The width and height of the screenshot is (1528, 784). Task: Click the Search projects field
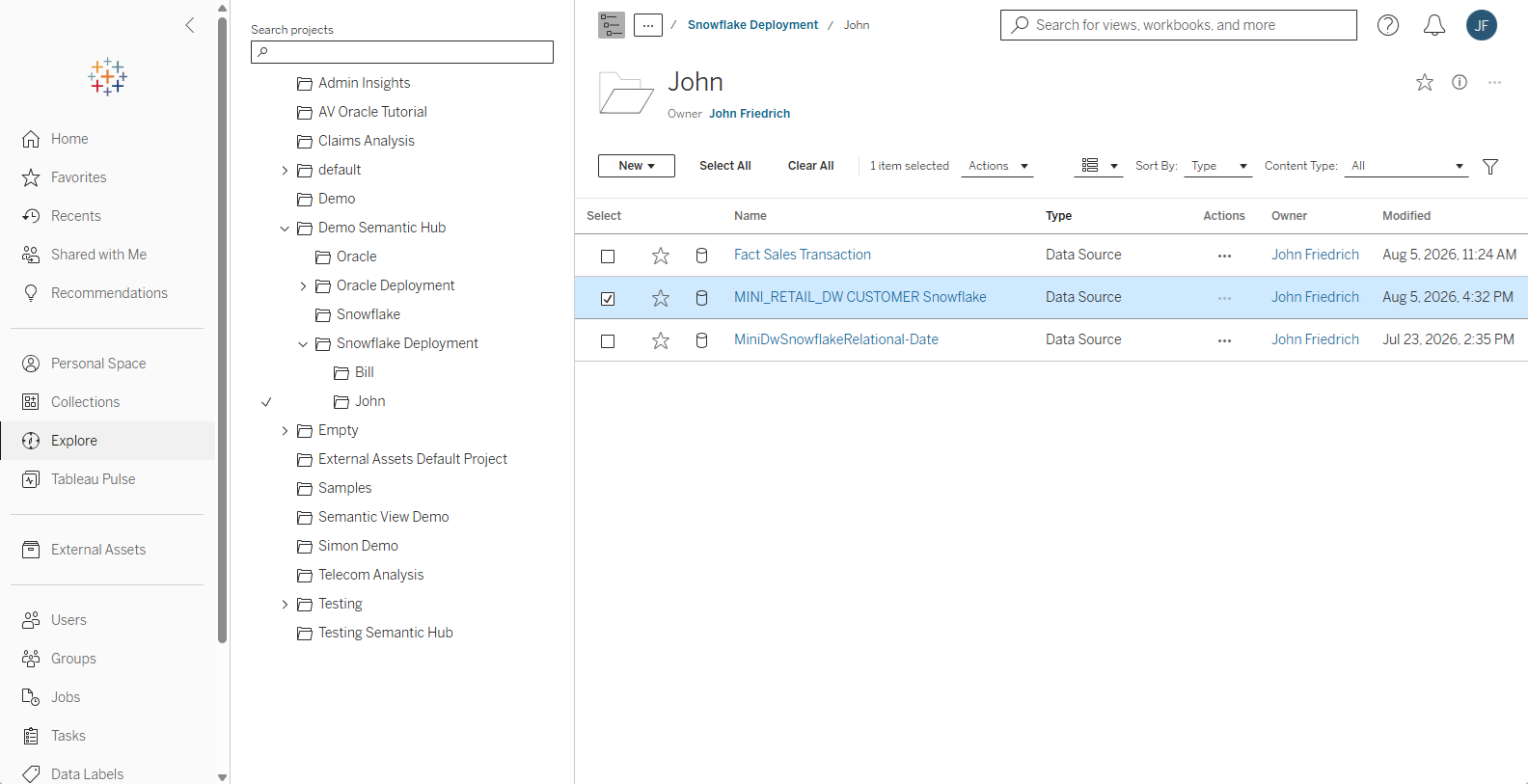[402, 52]
